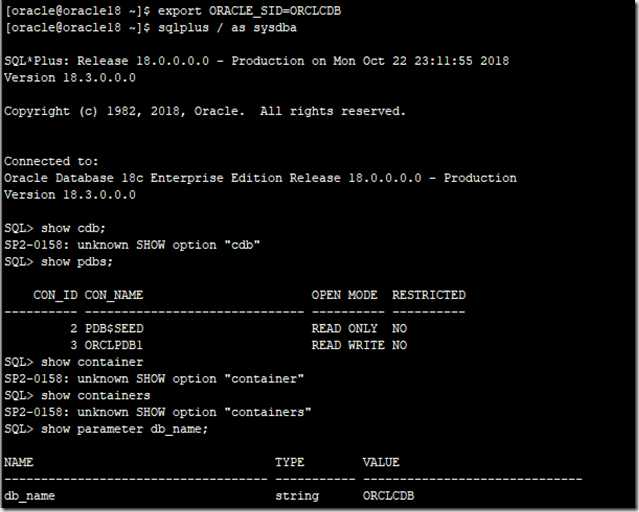Click the VALUE column header
This screenshot has width=639, height=512.
point(381,462)
